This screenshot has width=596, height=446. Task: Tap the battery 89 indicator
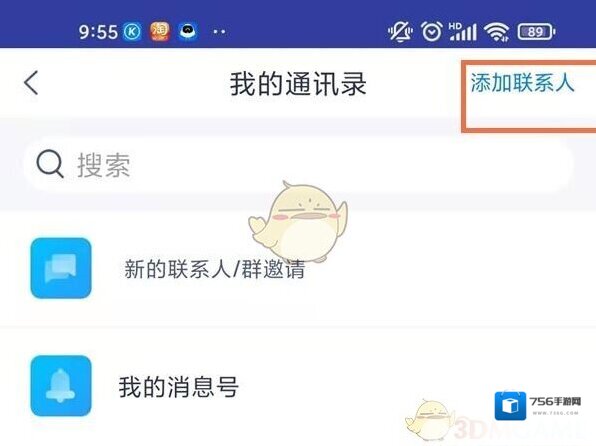click(x=536, y=32)
